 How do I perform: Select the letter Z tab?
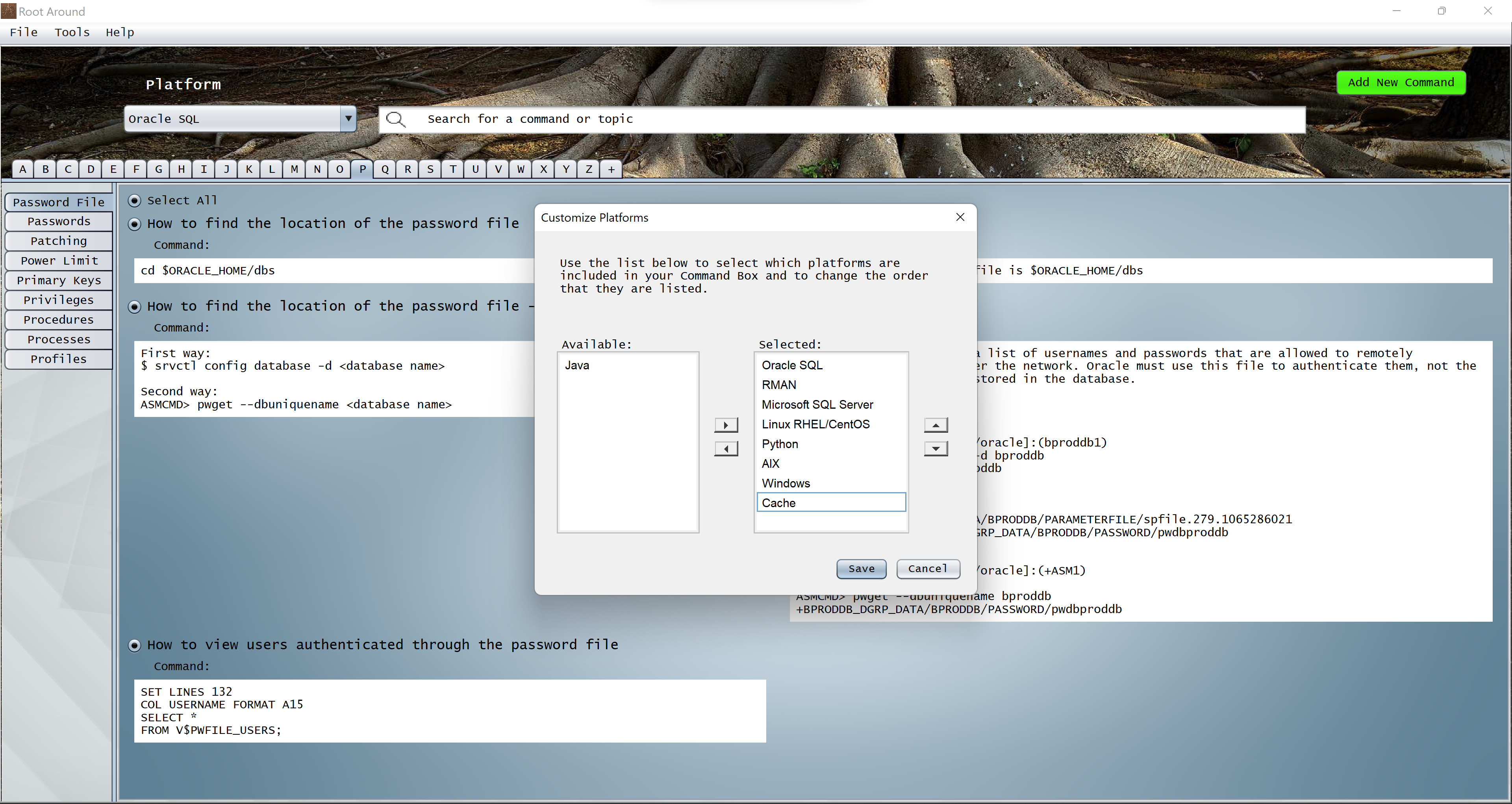coord(589,170)
